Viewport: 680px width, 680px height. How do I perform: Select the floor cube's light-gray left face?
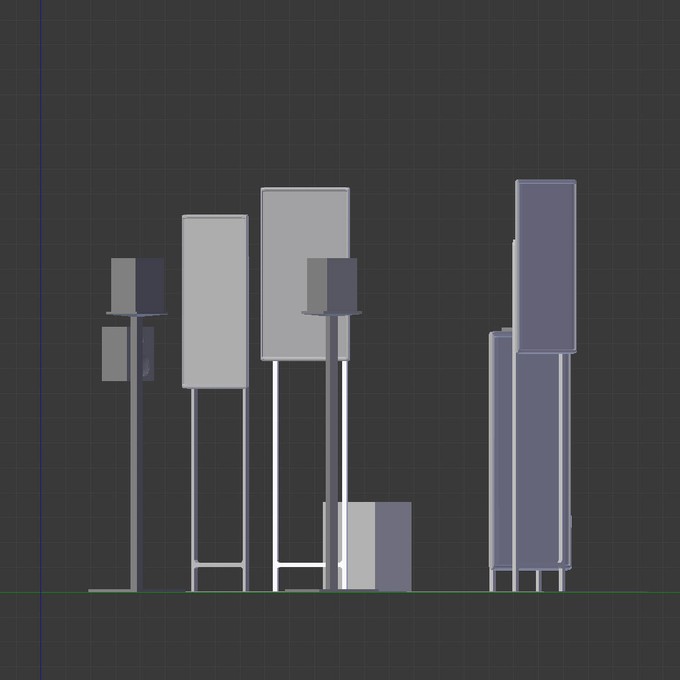(359, 546)
